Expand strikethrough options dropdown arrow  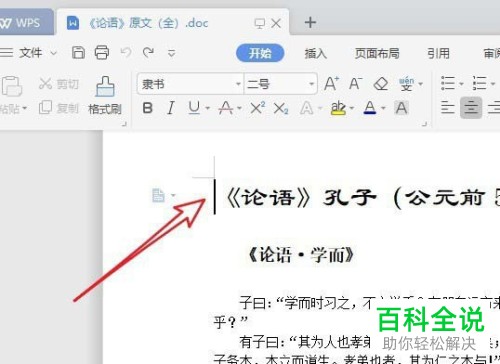pyautogui.click(x=239, y=108)
